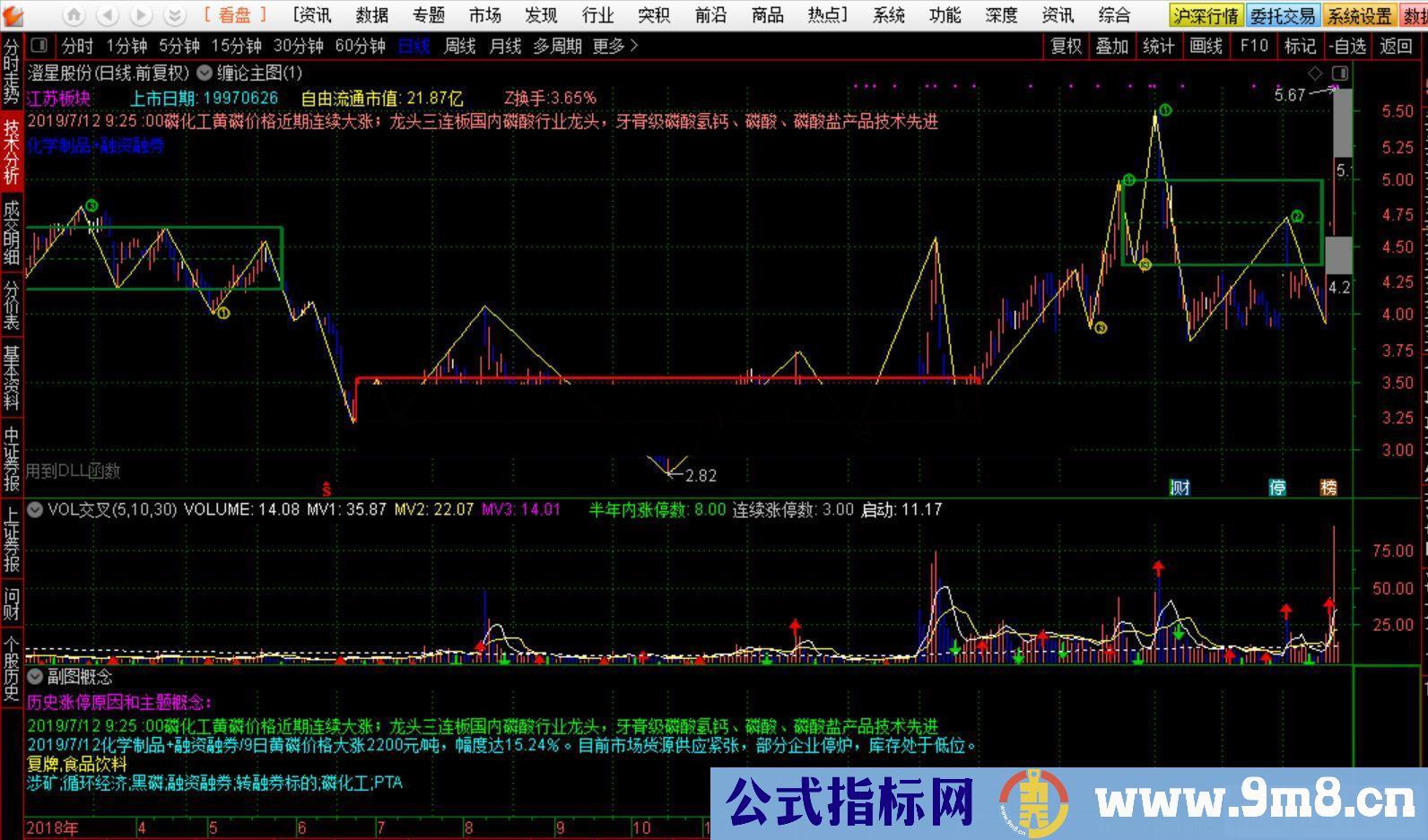Select the 多周期 multi-period view
The height and width of the screenshot is (840, 1428).
(558, 46)
